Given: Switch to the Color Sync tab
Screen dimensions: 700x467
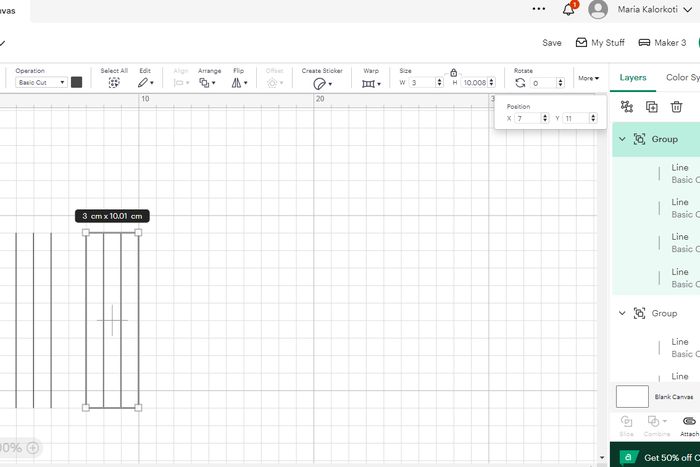Looking at the screenshot, I should 683,78.
